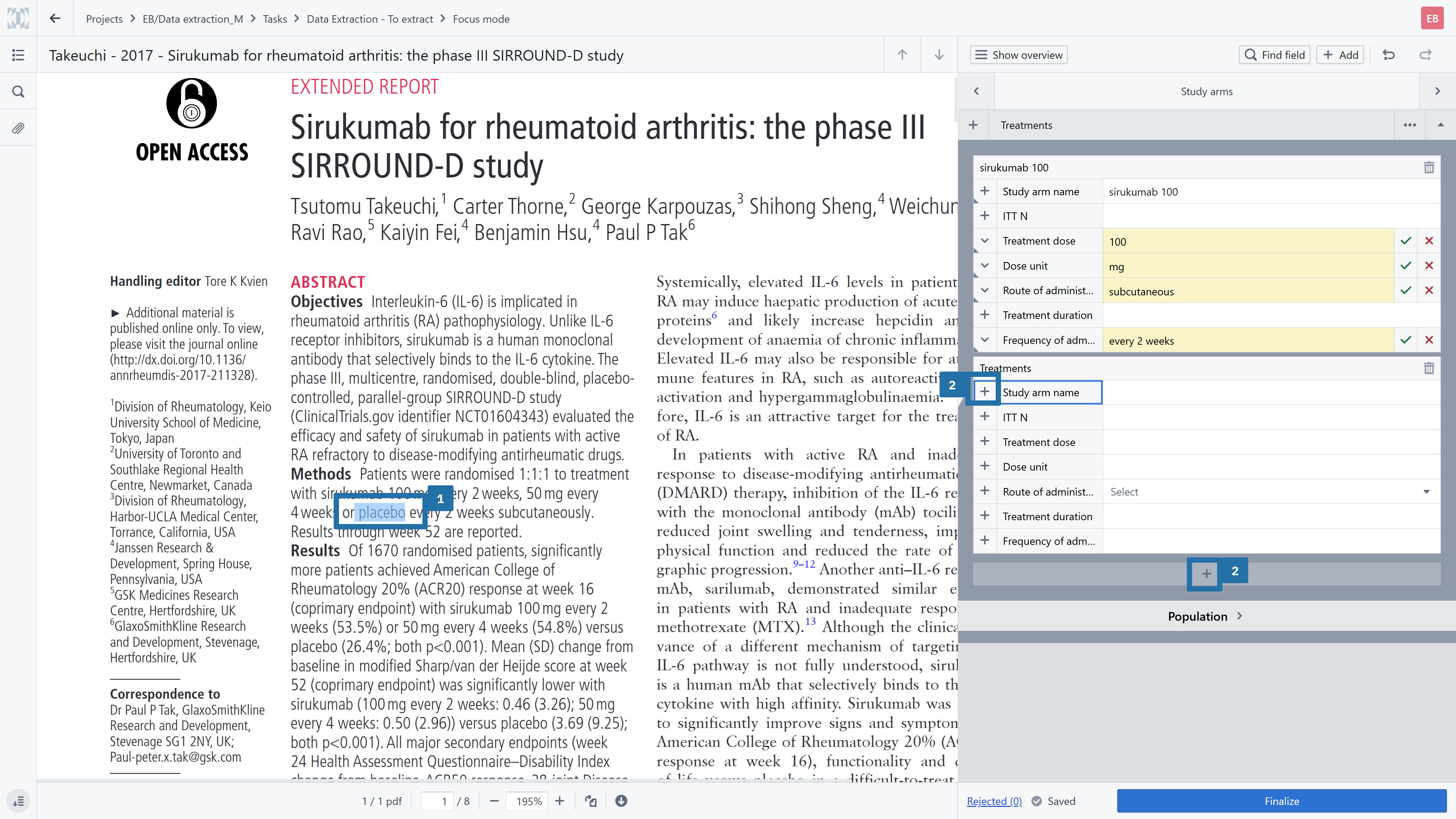Reject the Dose unit value mg with the red X
The height and width of the screenshot is (819, 1456).
click(x=1429, y=266)
